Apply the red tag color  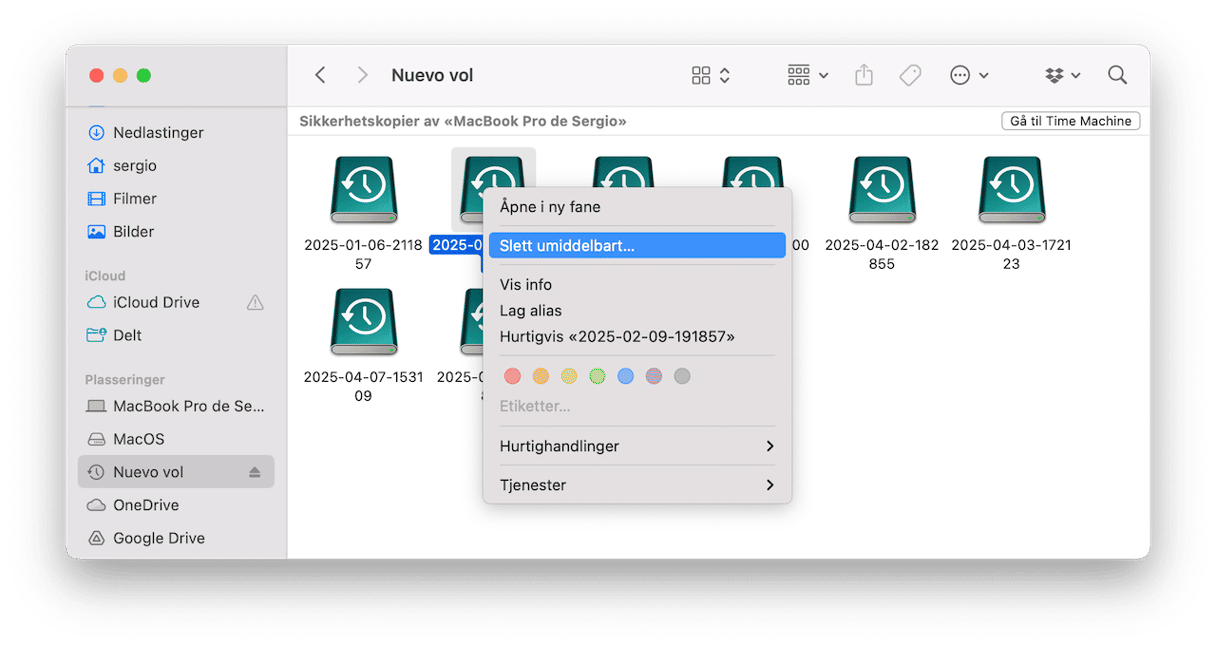point(513,376)
